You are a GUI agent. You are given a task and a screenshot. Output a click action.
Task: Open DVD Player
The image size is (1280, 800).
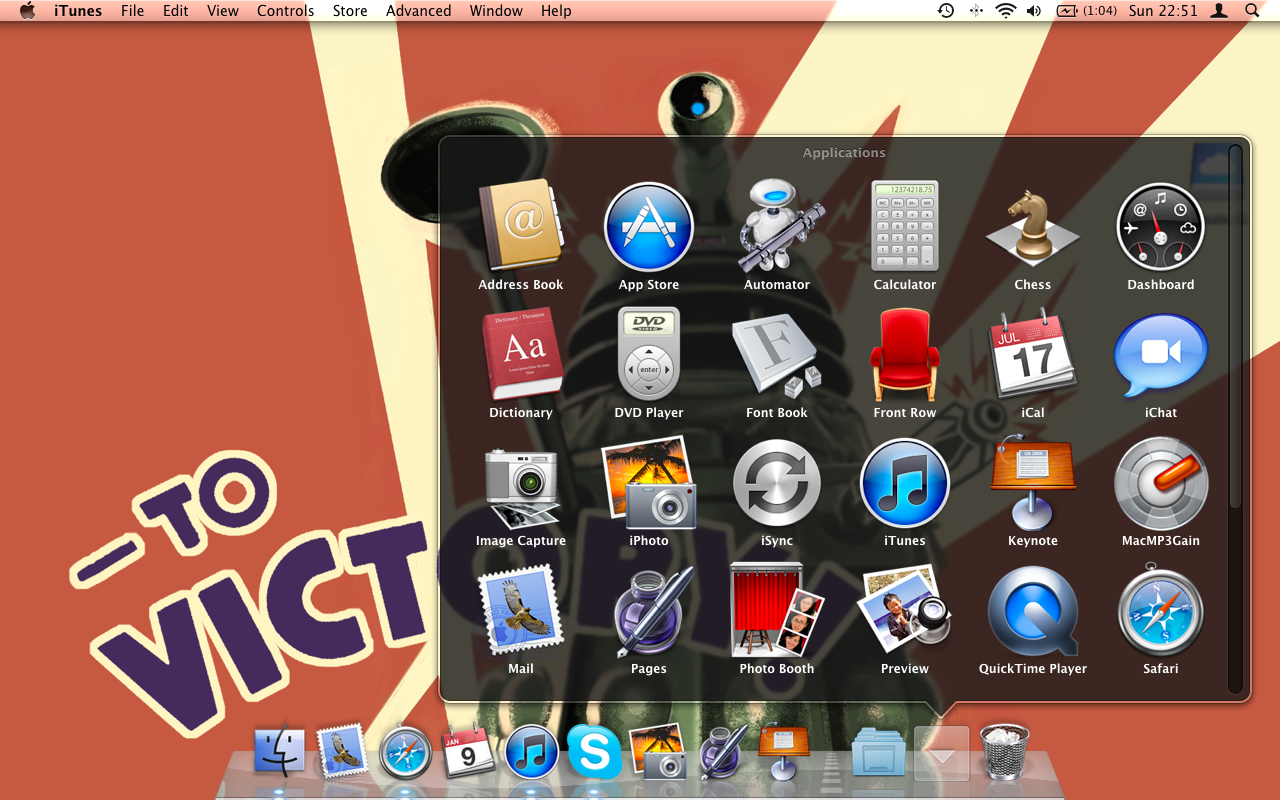(649, 355)
